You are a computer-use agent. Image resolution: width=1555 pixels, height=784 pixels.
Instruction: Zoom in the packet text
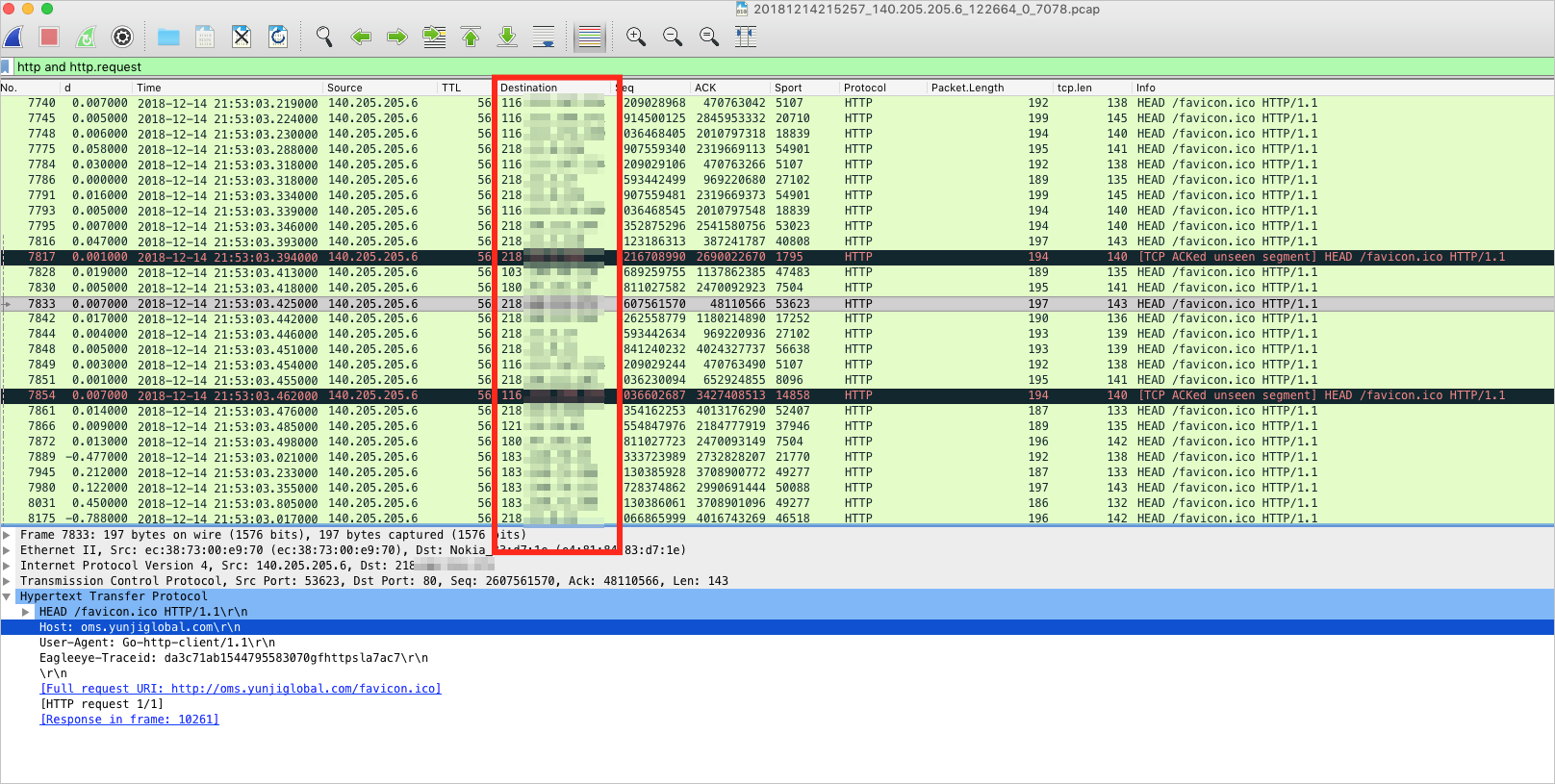click(x=636, y=38)
